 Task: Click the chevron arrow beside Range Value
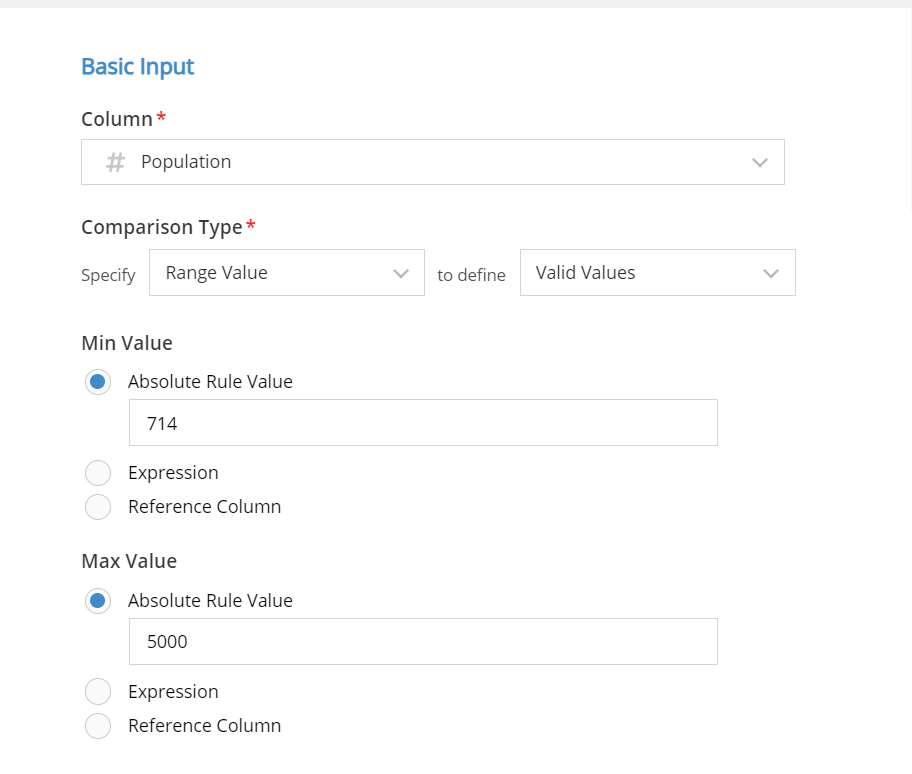click(401, 274)
